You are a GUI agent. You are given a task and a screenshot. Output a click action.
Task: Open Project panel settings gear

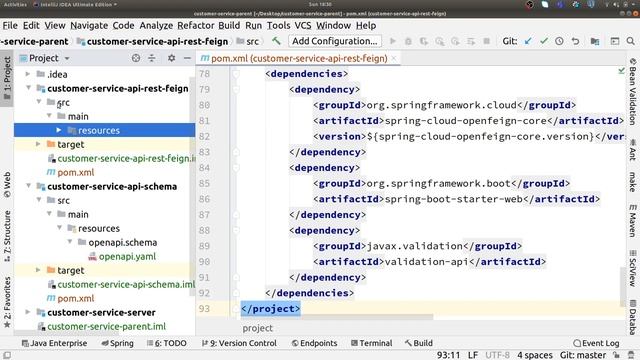pos(171,58)
